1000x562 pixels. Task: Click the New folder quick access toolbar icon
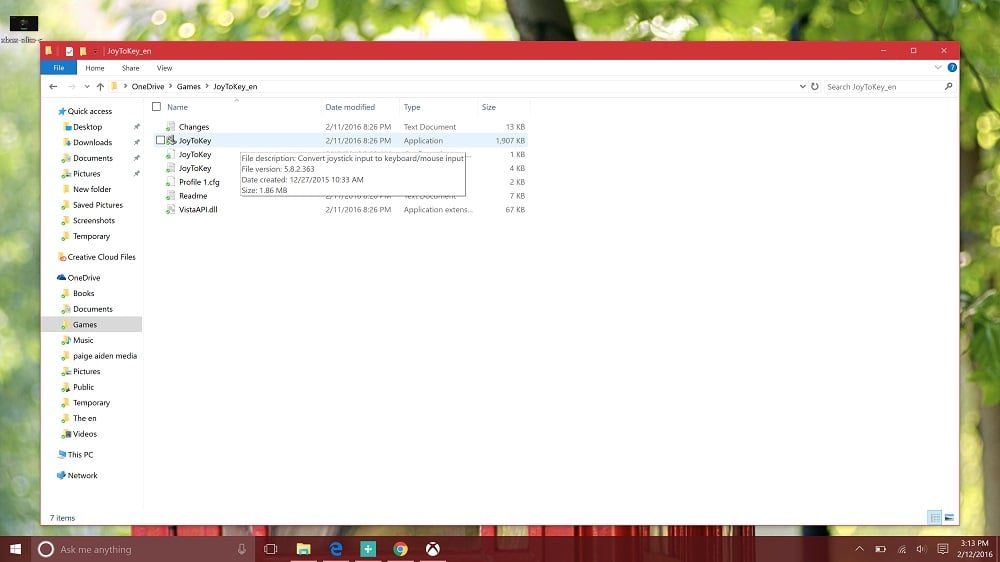pyautogui.click(x=82, y=51)
